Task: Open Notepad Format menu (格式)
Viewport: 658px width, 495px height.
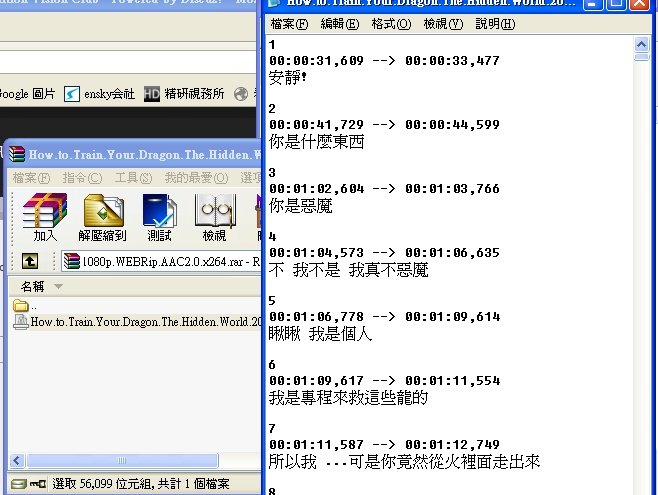Action: (391, 24)
